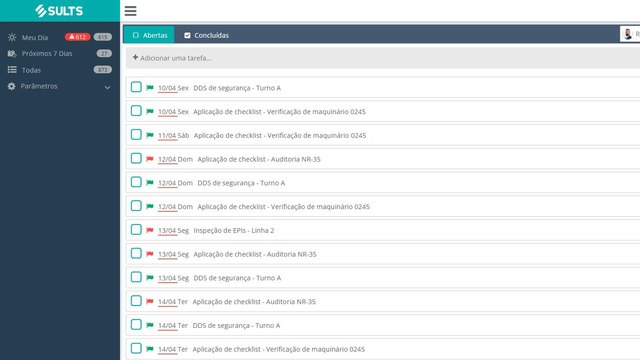Screen dimensions: 640x360
Task: Click the user avatar in the top right
Action: [x=628, y=34]
